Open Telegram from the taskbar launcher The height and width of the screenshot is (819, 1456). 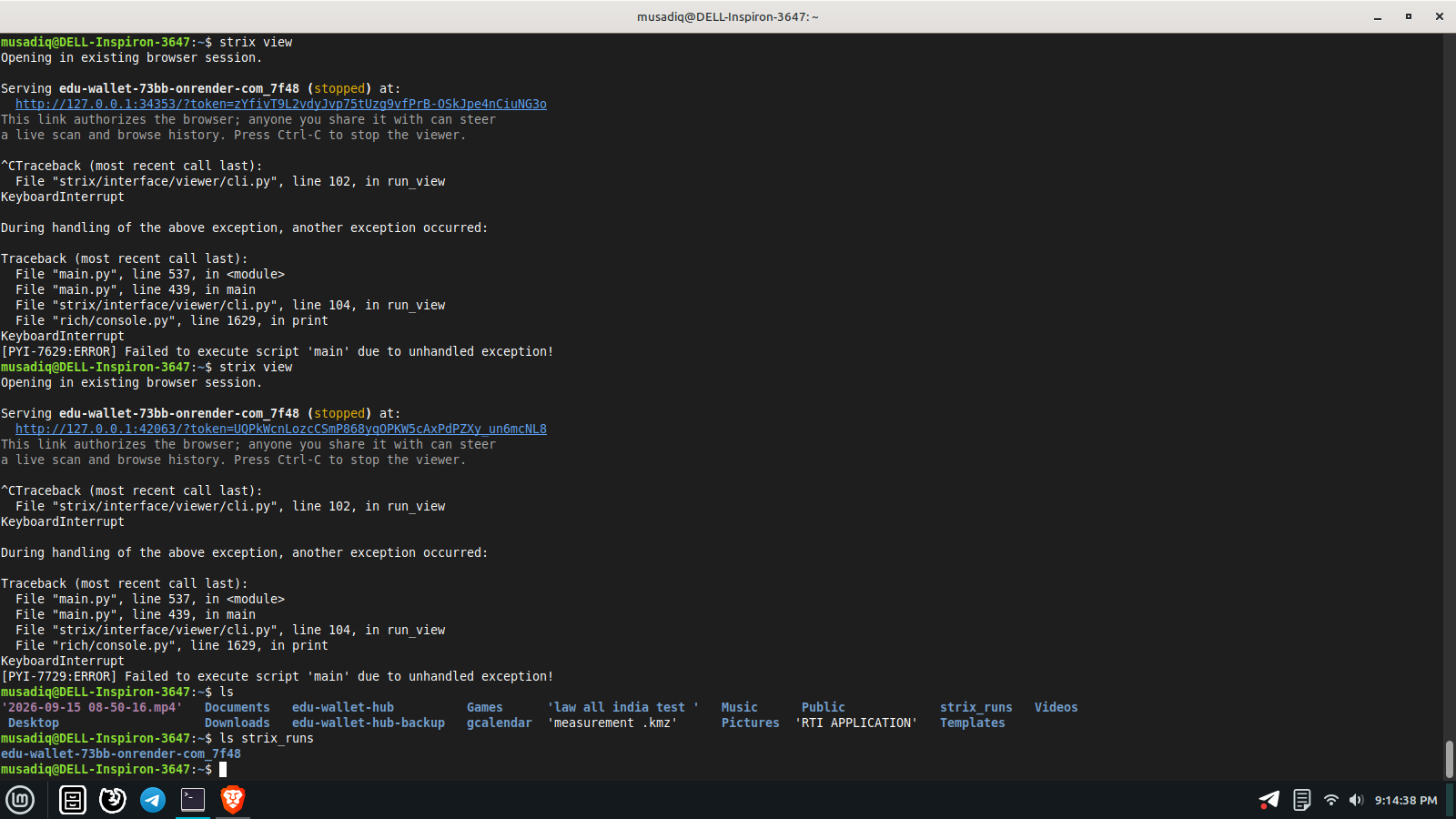pyautogui.click(x=153, y=800)
